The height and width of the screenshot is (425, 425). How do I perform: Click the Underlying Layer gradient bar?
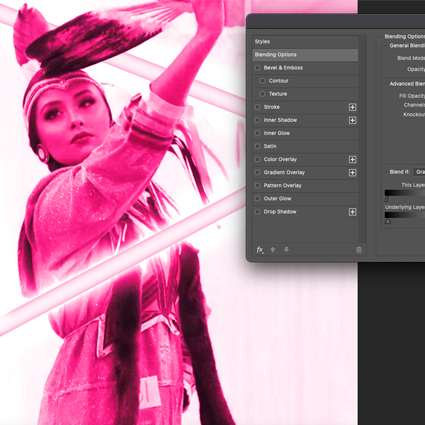(405, 215)
